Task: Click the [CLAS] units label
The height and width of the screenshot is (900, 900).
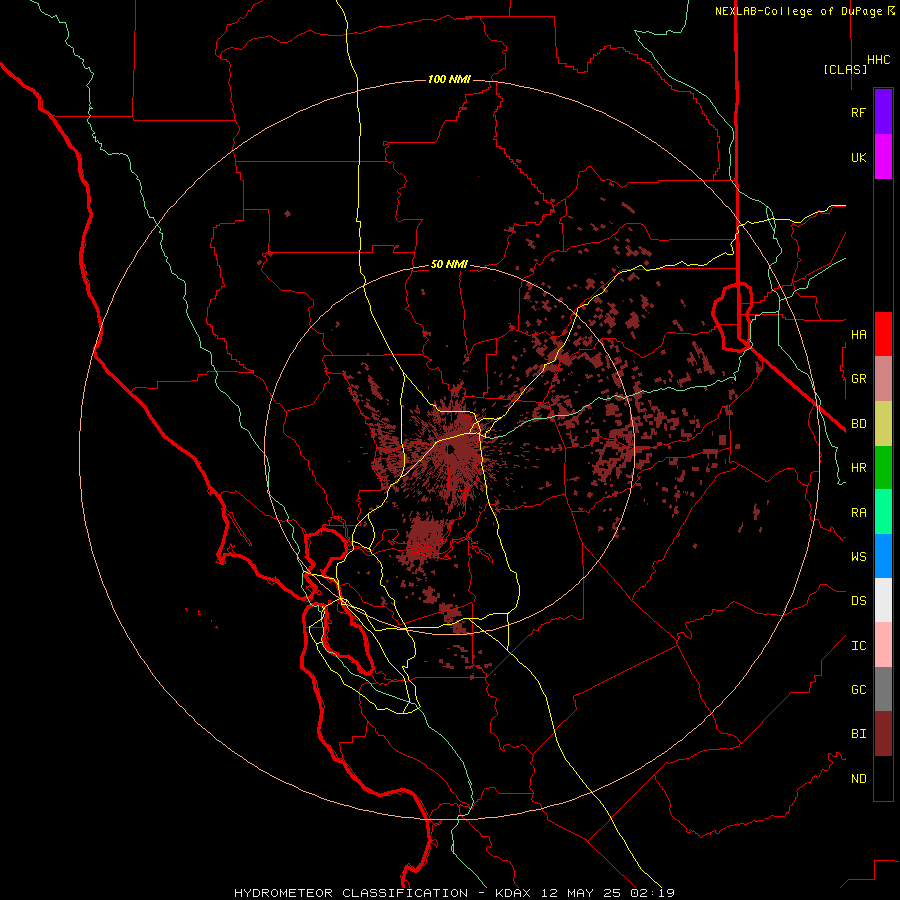Action: pyautogui.click(x=845, y=69)
